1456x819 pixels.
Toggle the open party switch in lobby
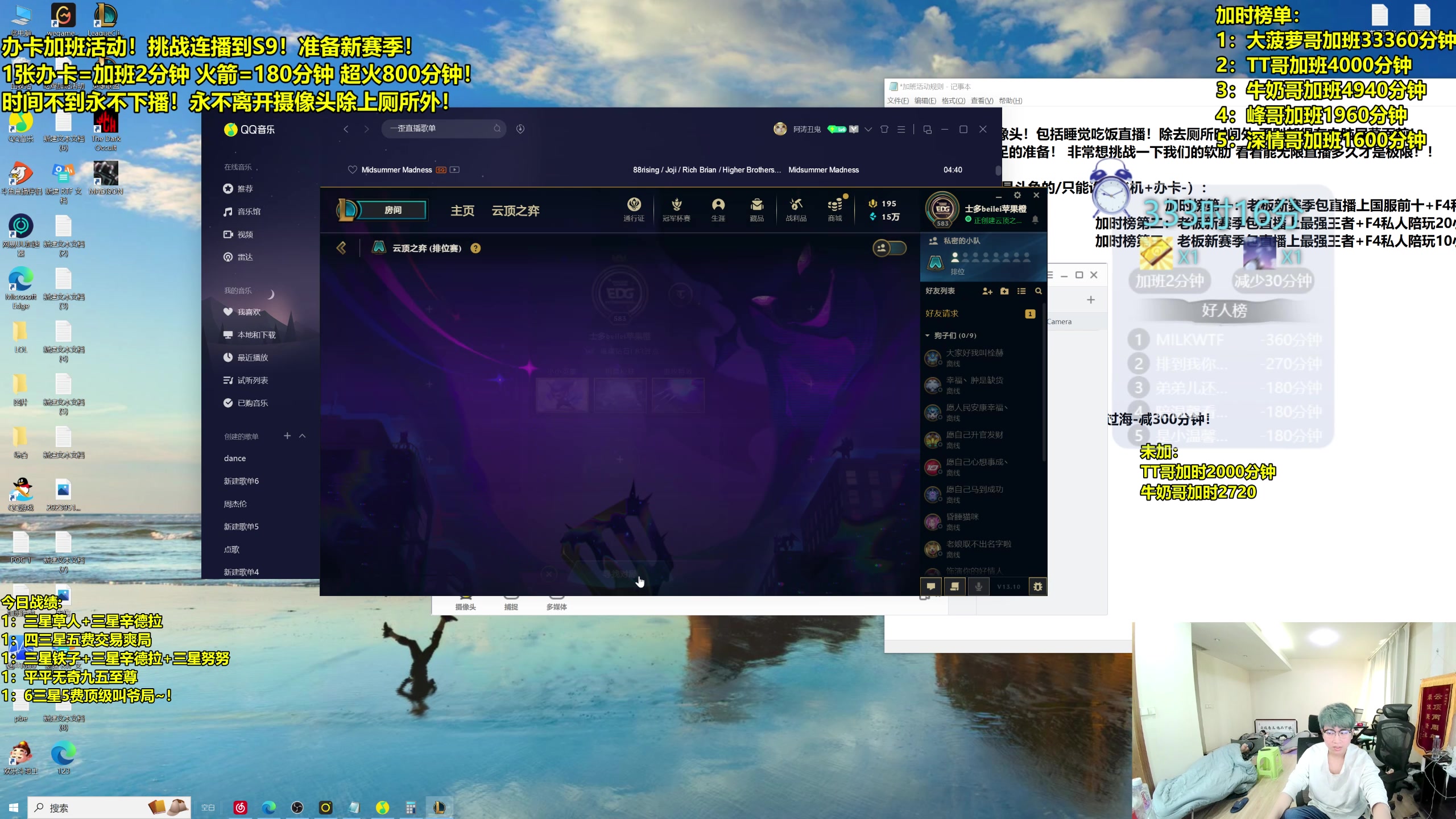890,248
